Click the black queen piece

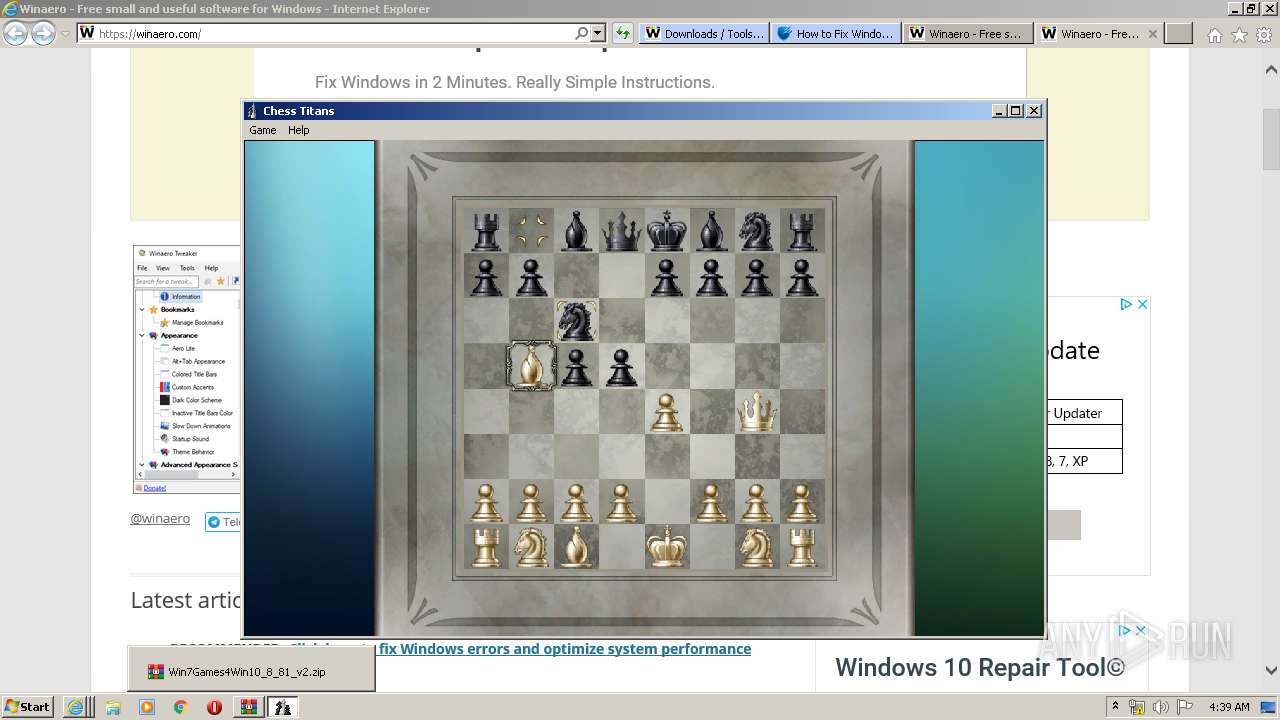tap(621, 231)
